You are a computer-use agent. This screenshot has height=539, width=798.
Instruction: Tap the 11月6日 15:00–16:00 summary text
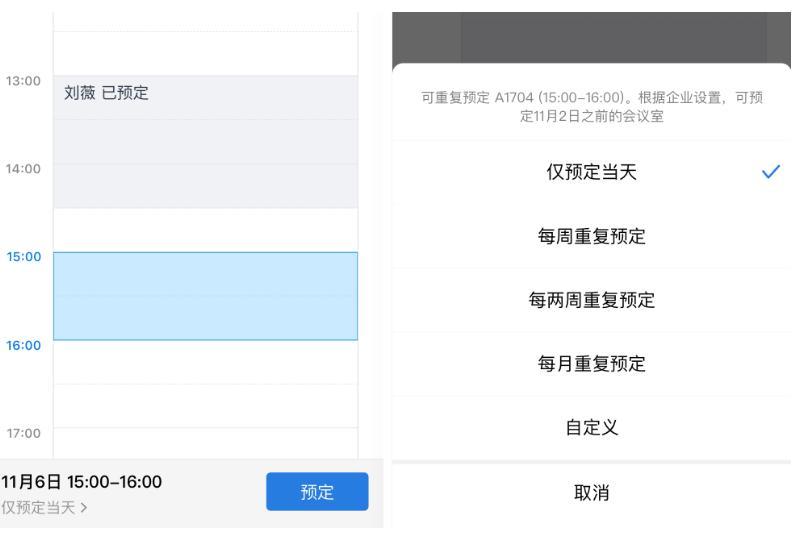coord(82,482)
